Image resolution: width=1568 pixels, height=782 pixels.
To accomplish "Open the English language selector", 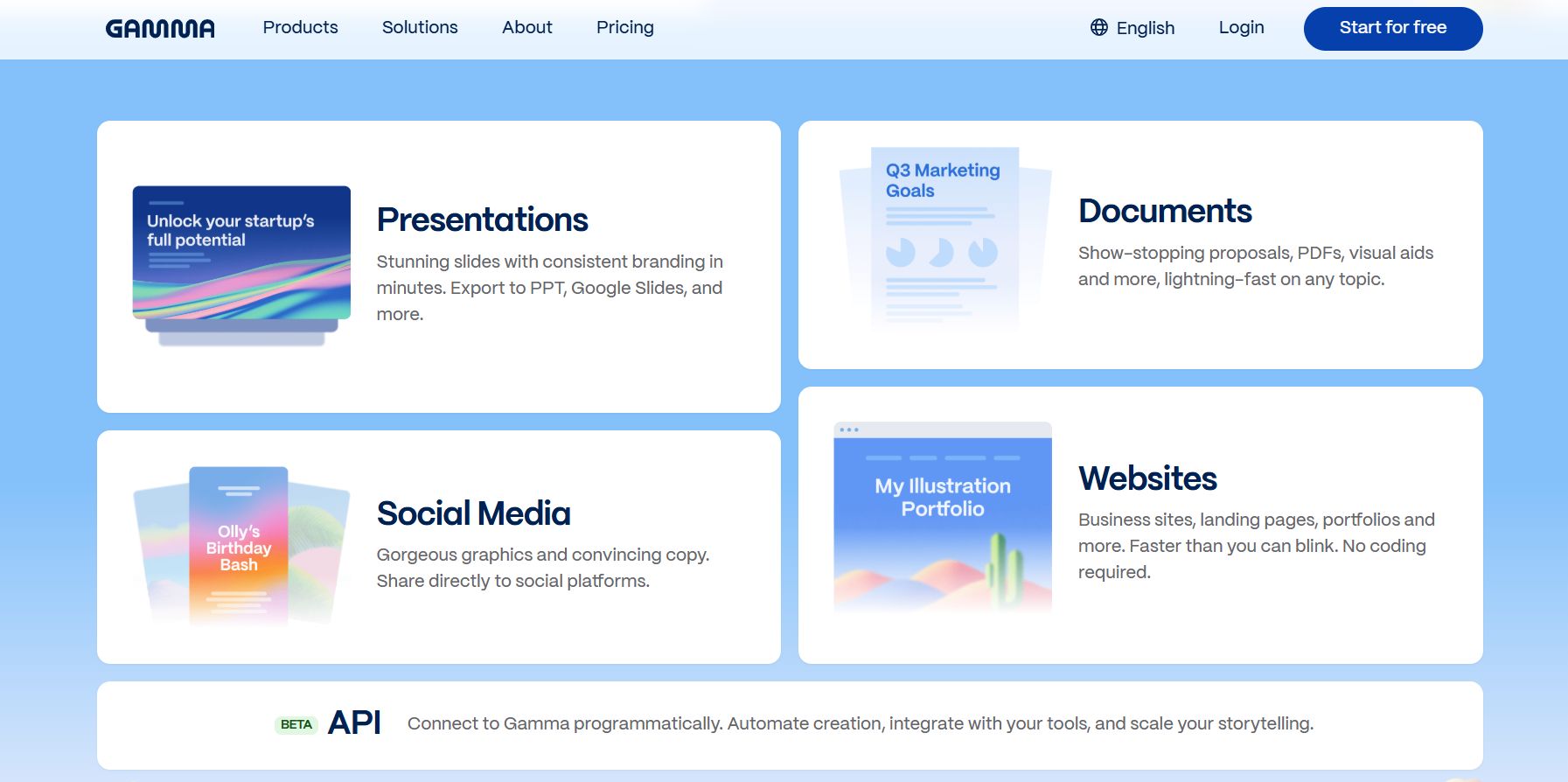I will click(1132, 27).
